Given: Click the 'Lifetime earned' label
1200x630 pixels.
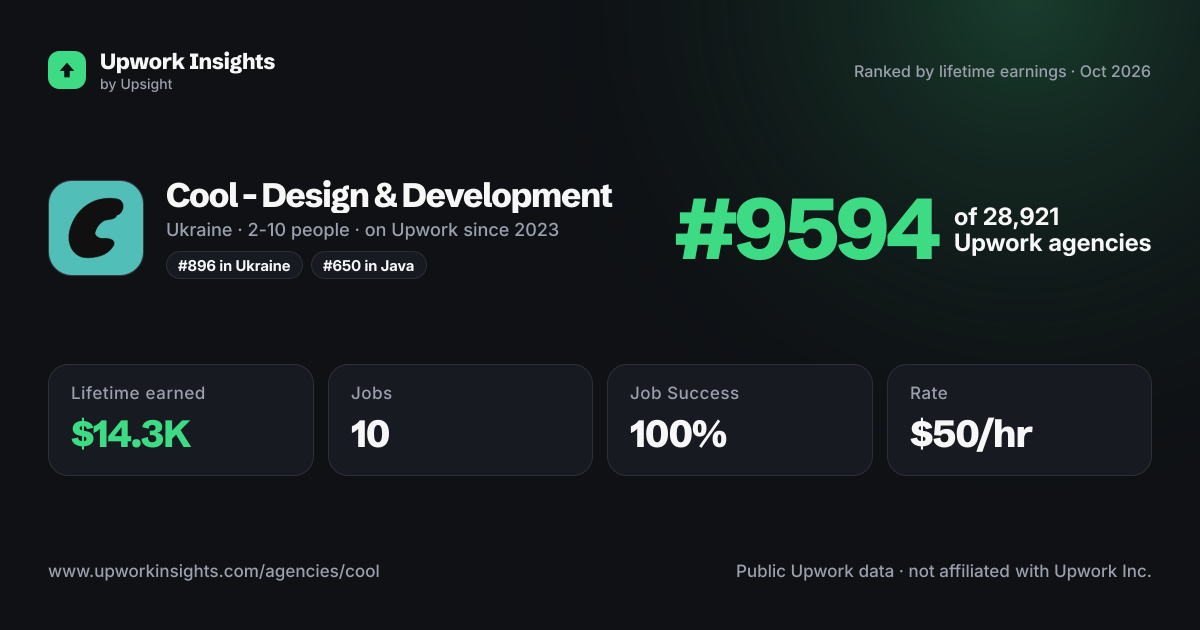Looking at the screenshot, I should pos(138,393).
